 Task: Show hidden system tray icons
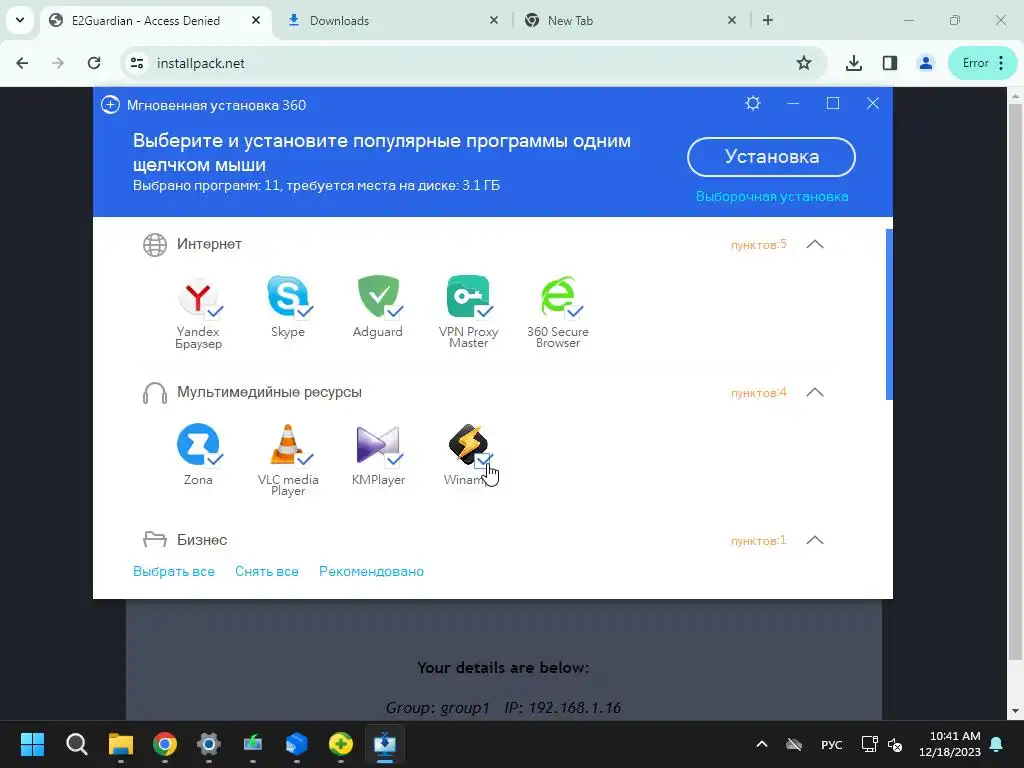761,744
